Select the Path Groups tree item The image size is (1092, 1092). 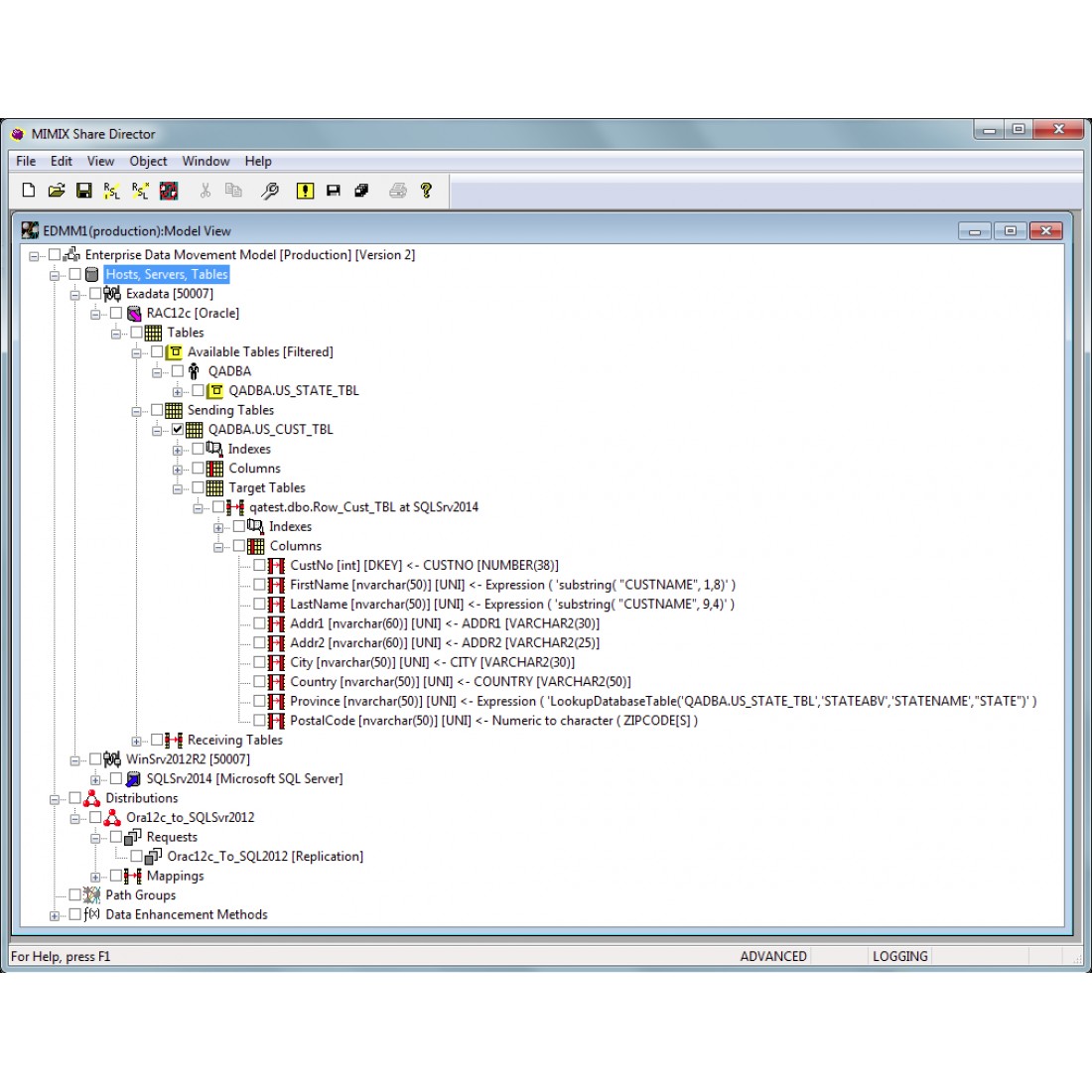[140, 895]
